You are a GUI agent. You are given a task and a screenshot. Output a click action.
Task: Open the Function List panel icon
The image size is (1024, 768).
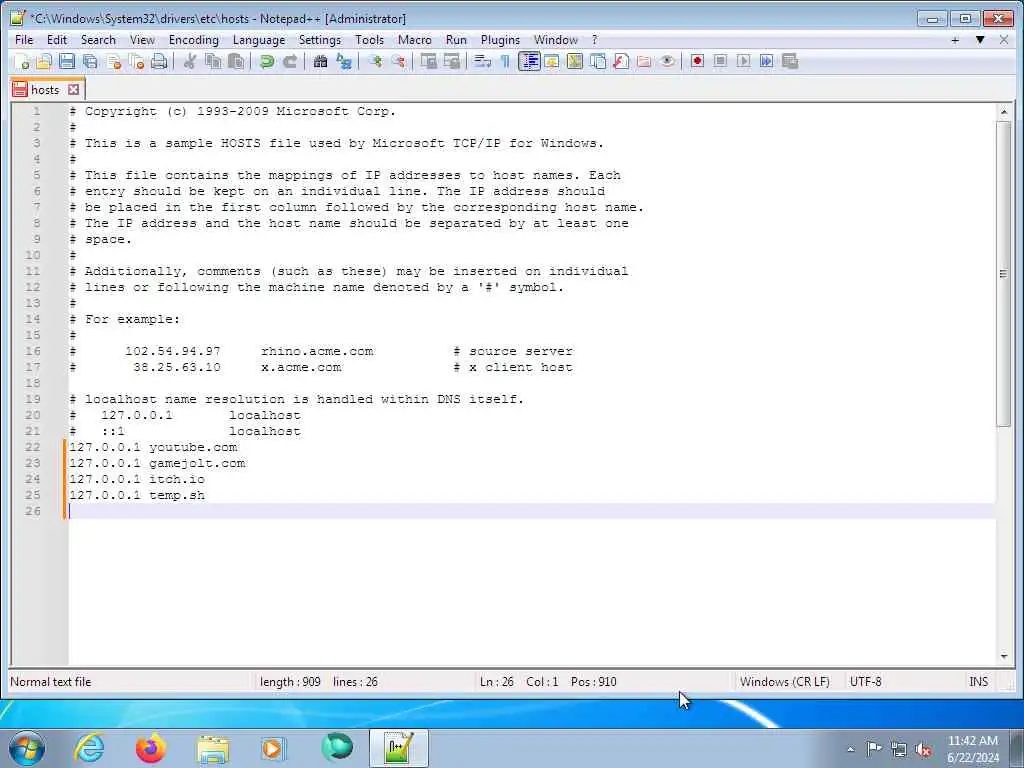[x=621, y=61]
